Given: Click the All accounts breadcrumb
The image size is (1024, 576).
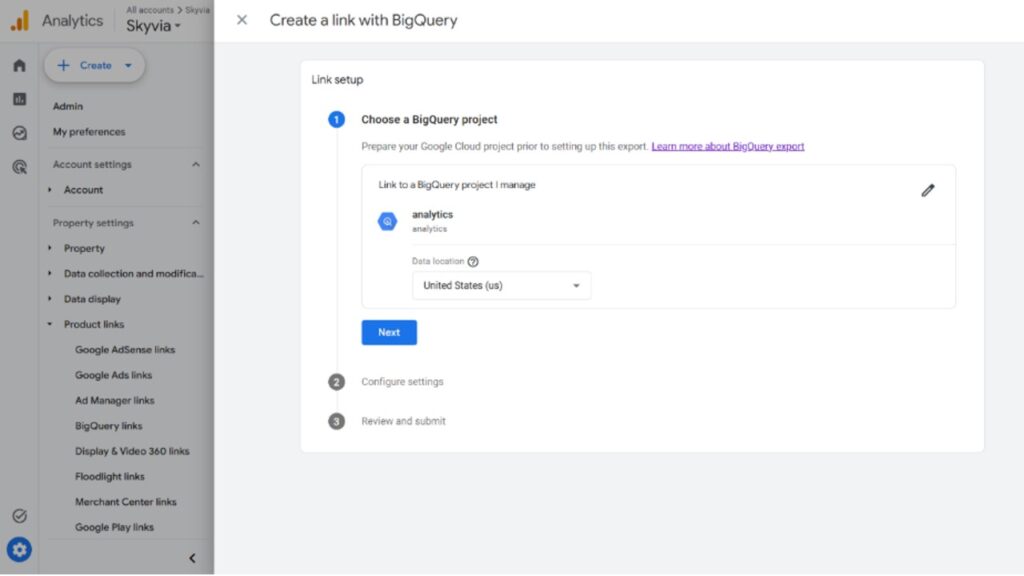Looking at the screenshot, I should [150, 10].
